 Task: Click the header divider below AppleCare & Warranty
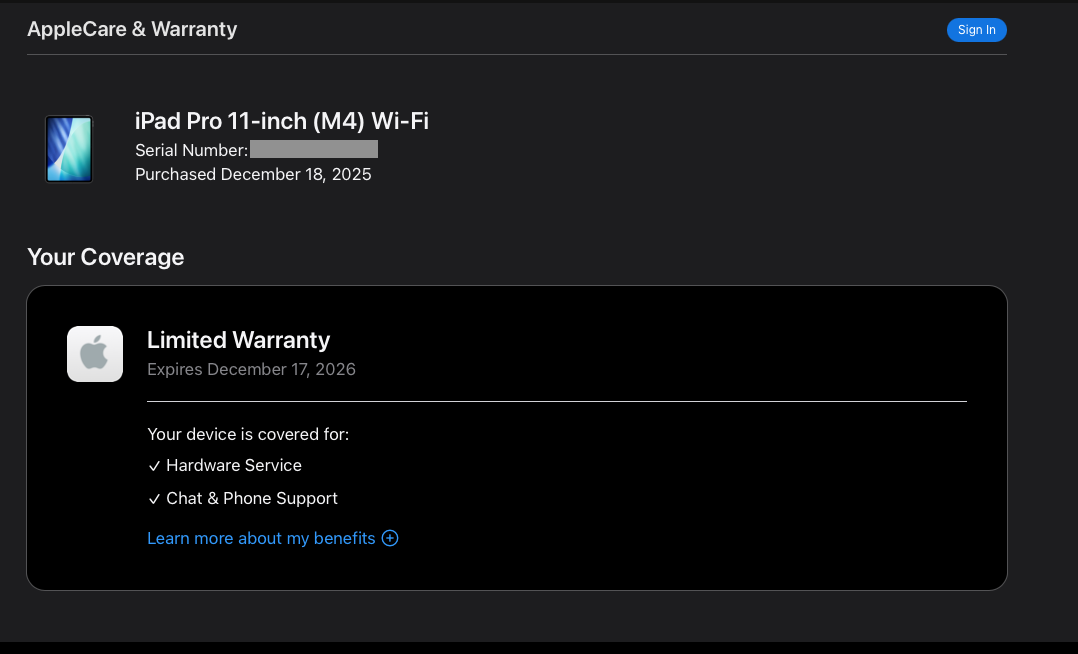click(x=516, y=54)
